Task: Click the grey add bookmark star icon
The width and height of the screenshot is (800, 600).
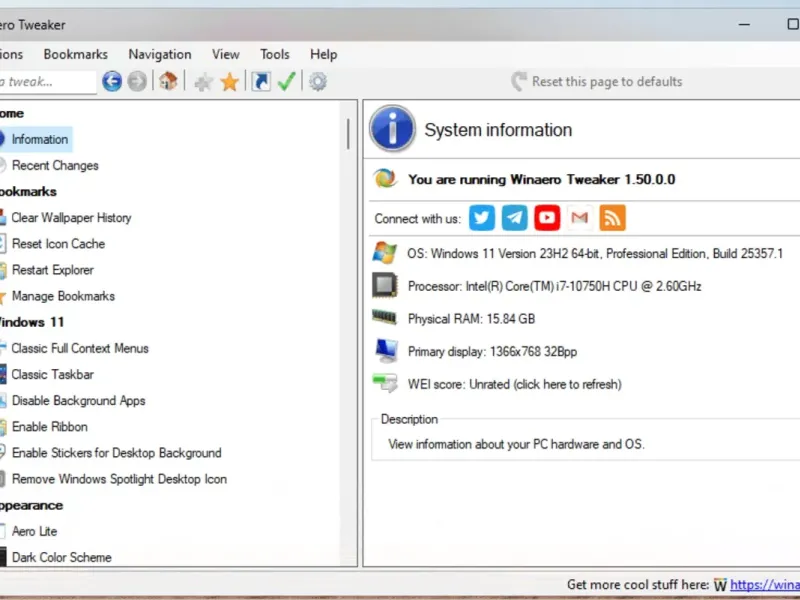Action: (x=204, y=82)
